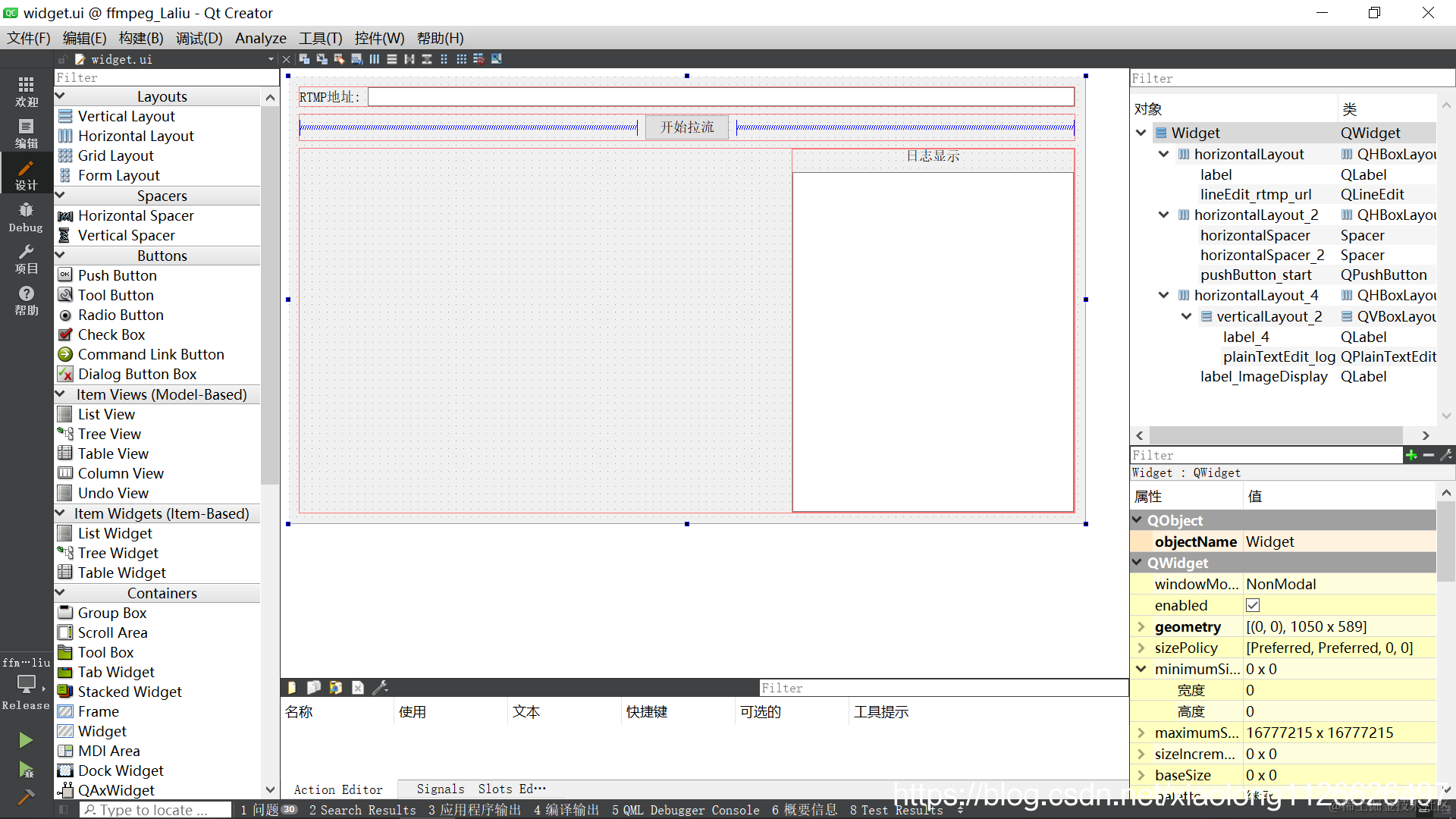Click the Adjust Size toolbar icon
Viewport: 1456px width, 819px height.
(x=496, y=59)
